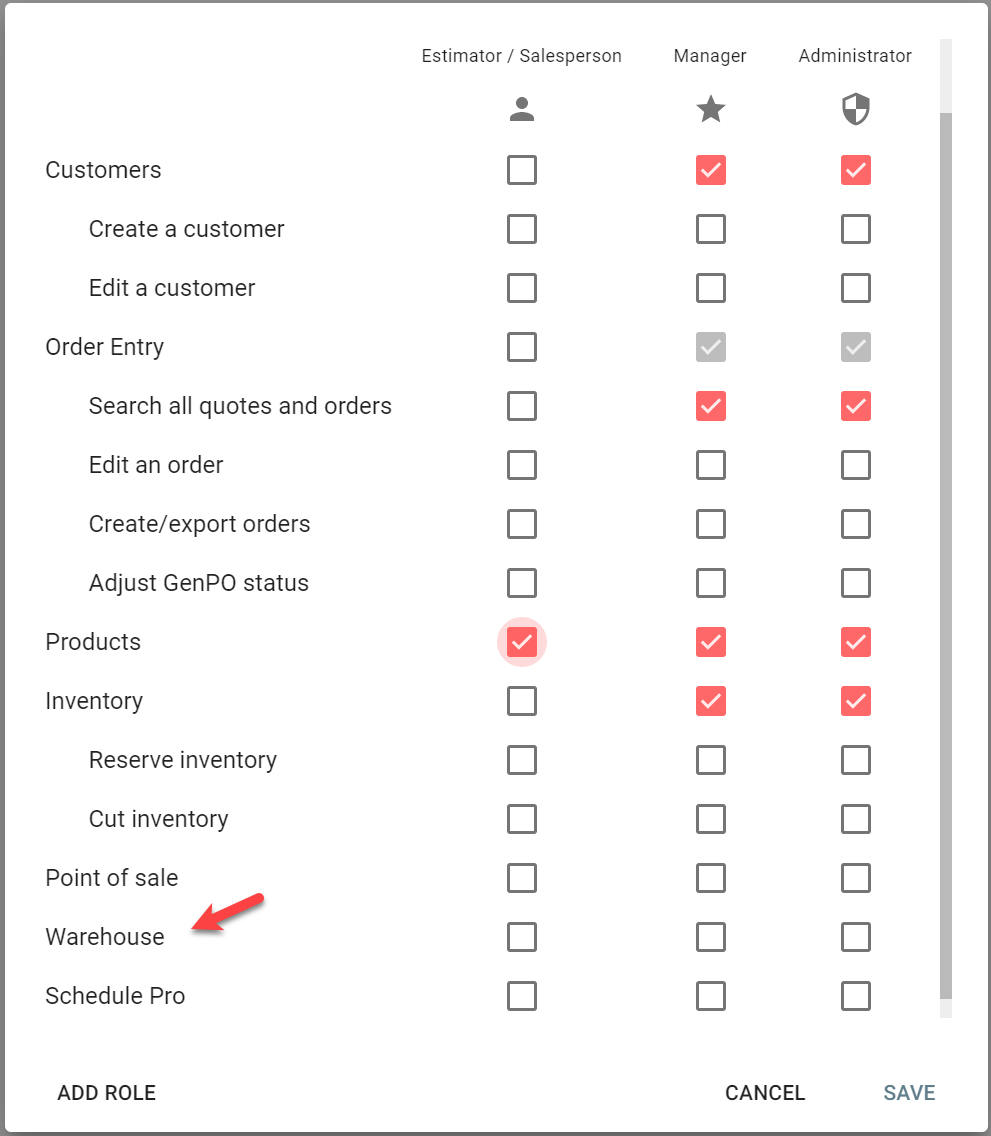Check Create a customer for Administrator

click(x=855, y=229)
